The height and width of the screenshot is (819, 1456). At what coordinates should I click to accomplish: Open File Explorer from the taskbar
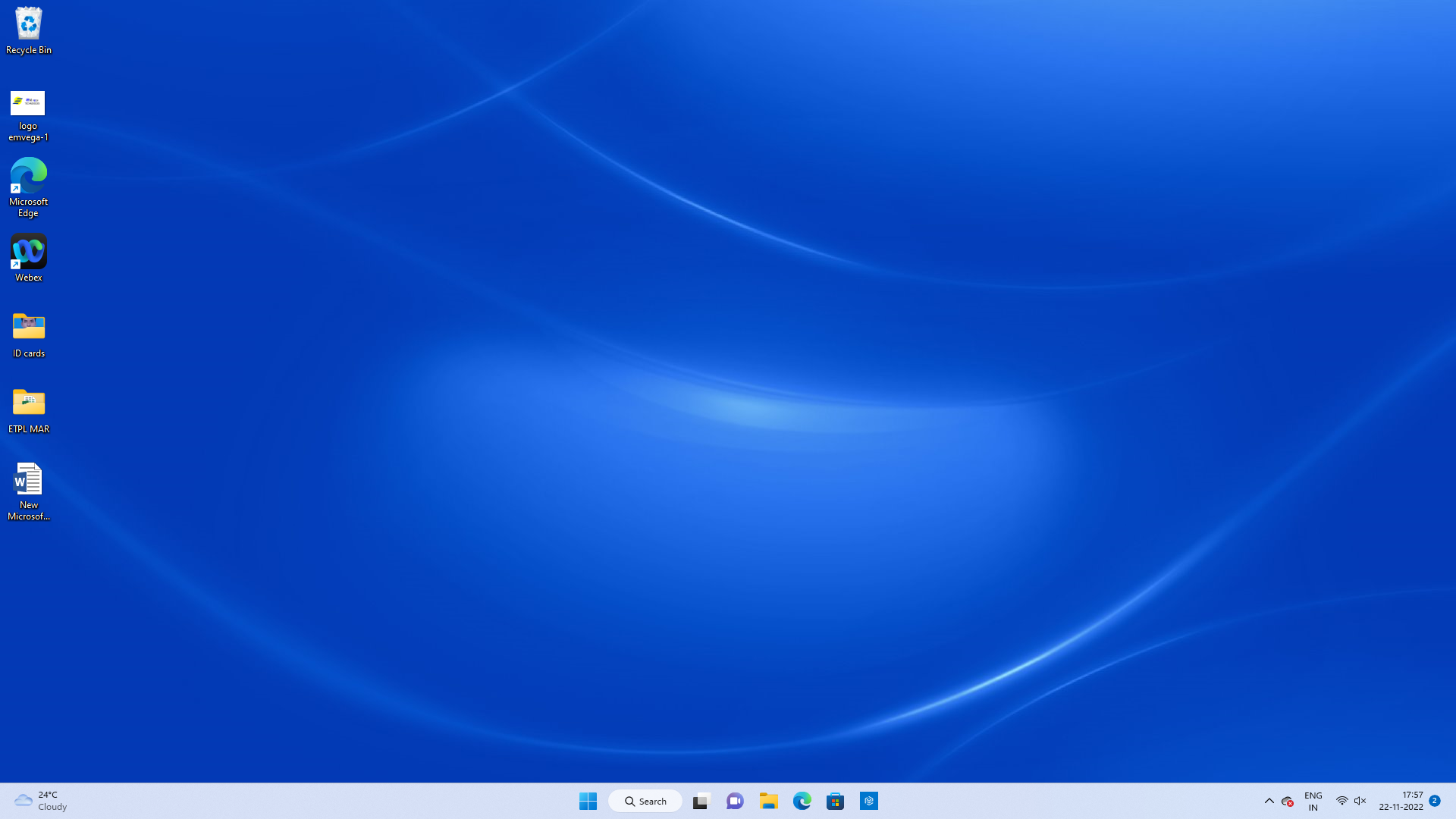point(768,801)
